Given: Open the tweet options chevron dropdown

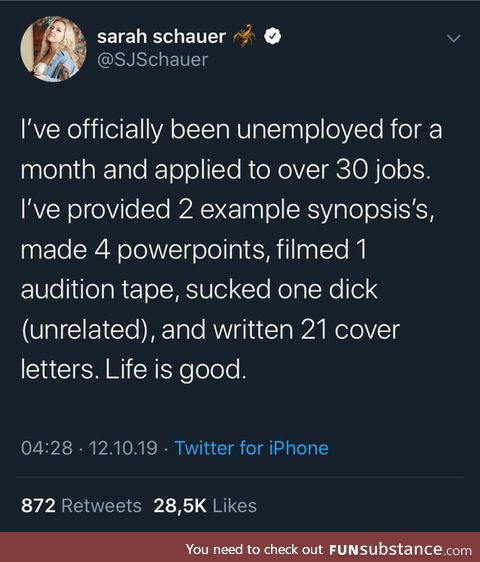Looking at the screenshot, I should pyautogui.click(x=454, y=38).
